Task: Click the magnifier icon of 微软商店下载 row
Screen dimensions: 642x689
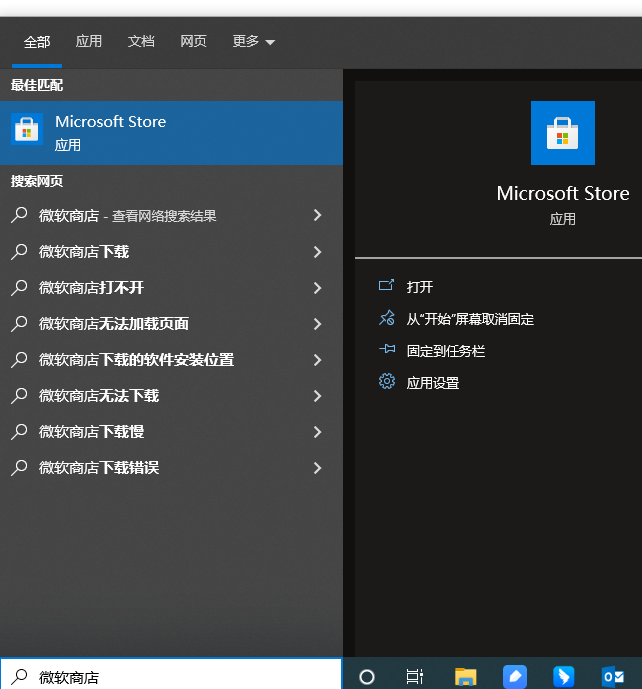Action: click(x=19, y=252)
